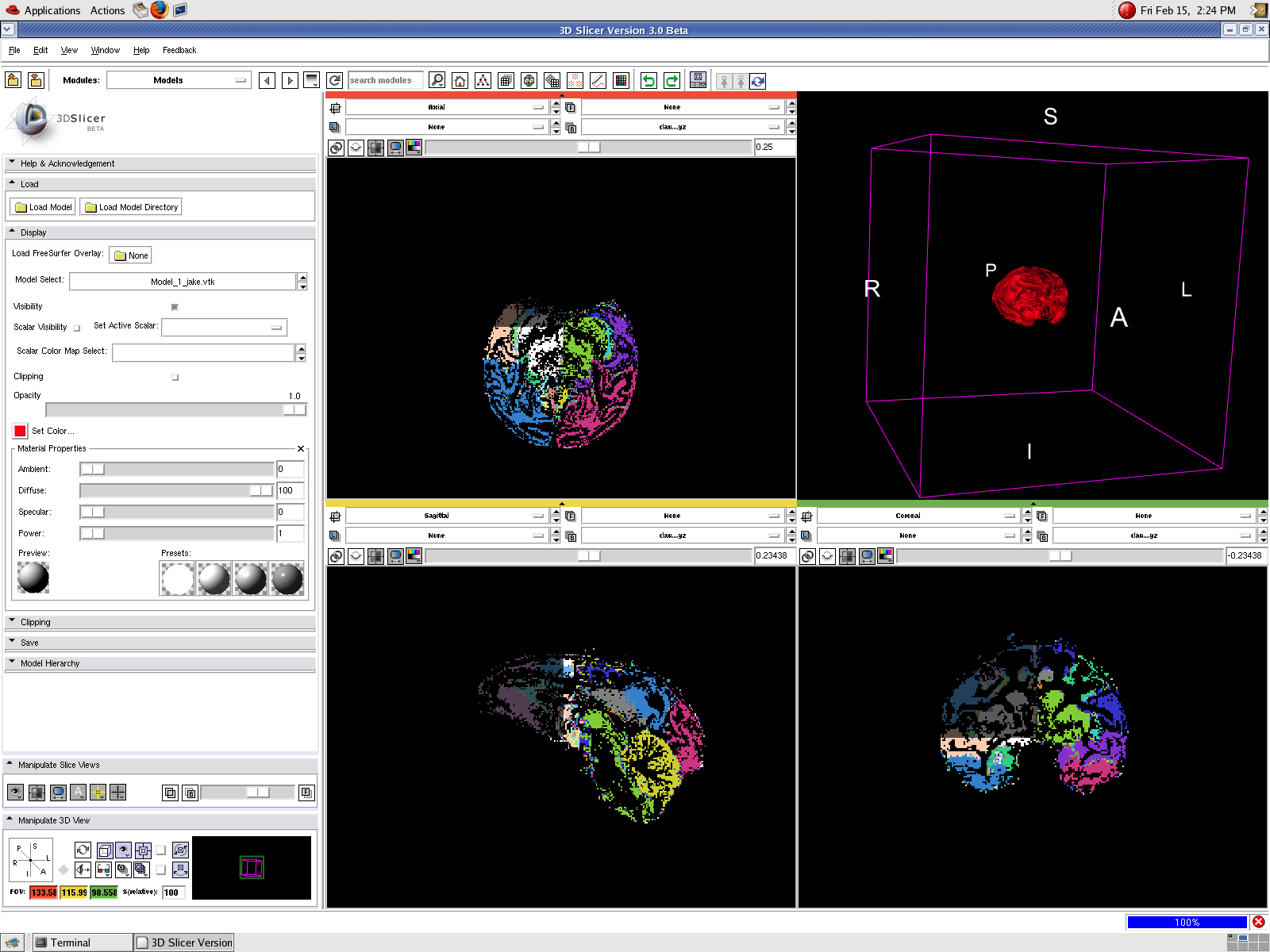Open the Feedback menu
This screenshot has width=1270, height=952.
click(x=179, y=50)
